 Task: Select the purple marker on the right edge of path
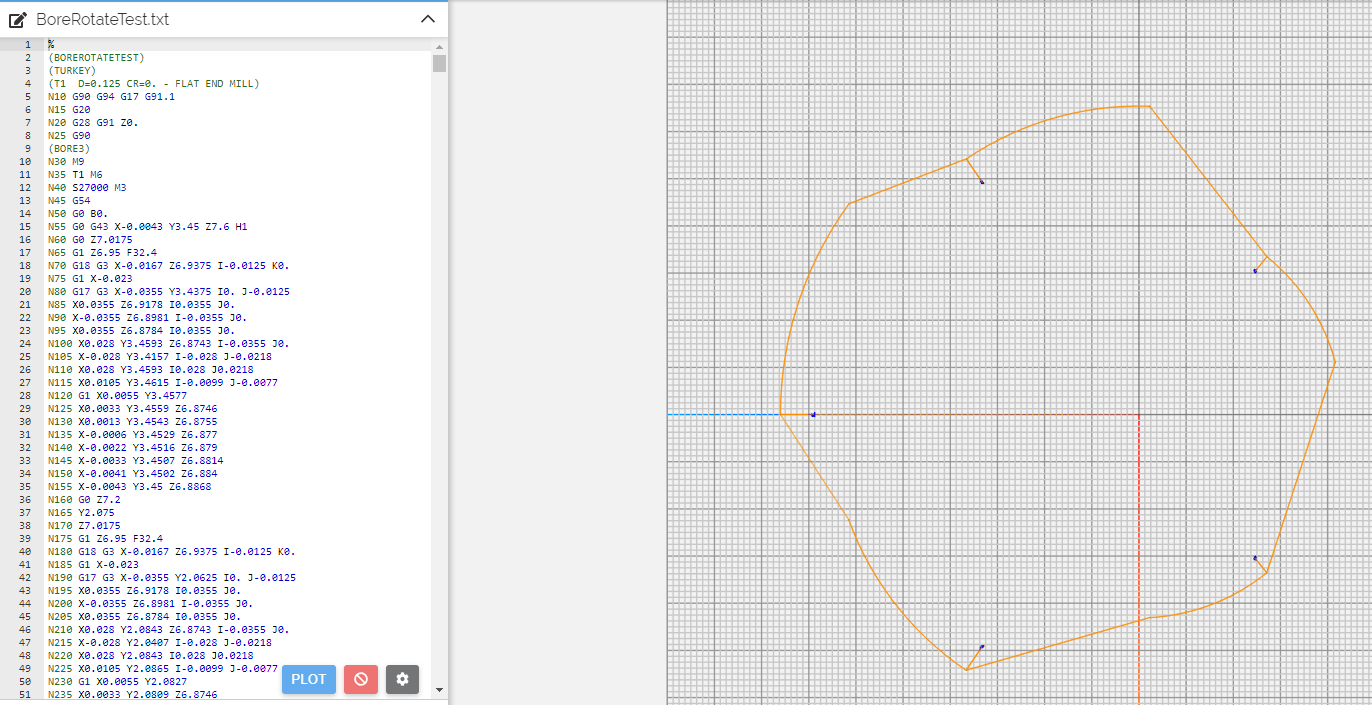click(1254, 270)
